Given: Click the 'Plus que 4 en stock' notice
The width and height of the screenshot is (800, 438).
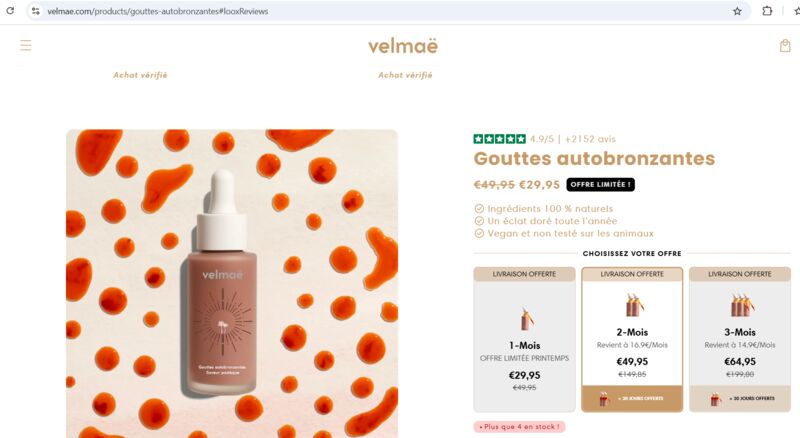Looking at the screenshot, I should coord(519,426).
